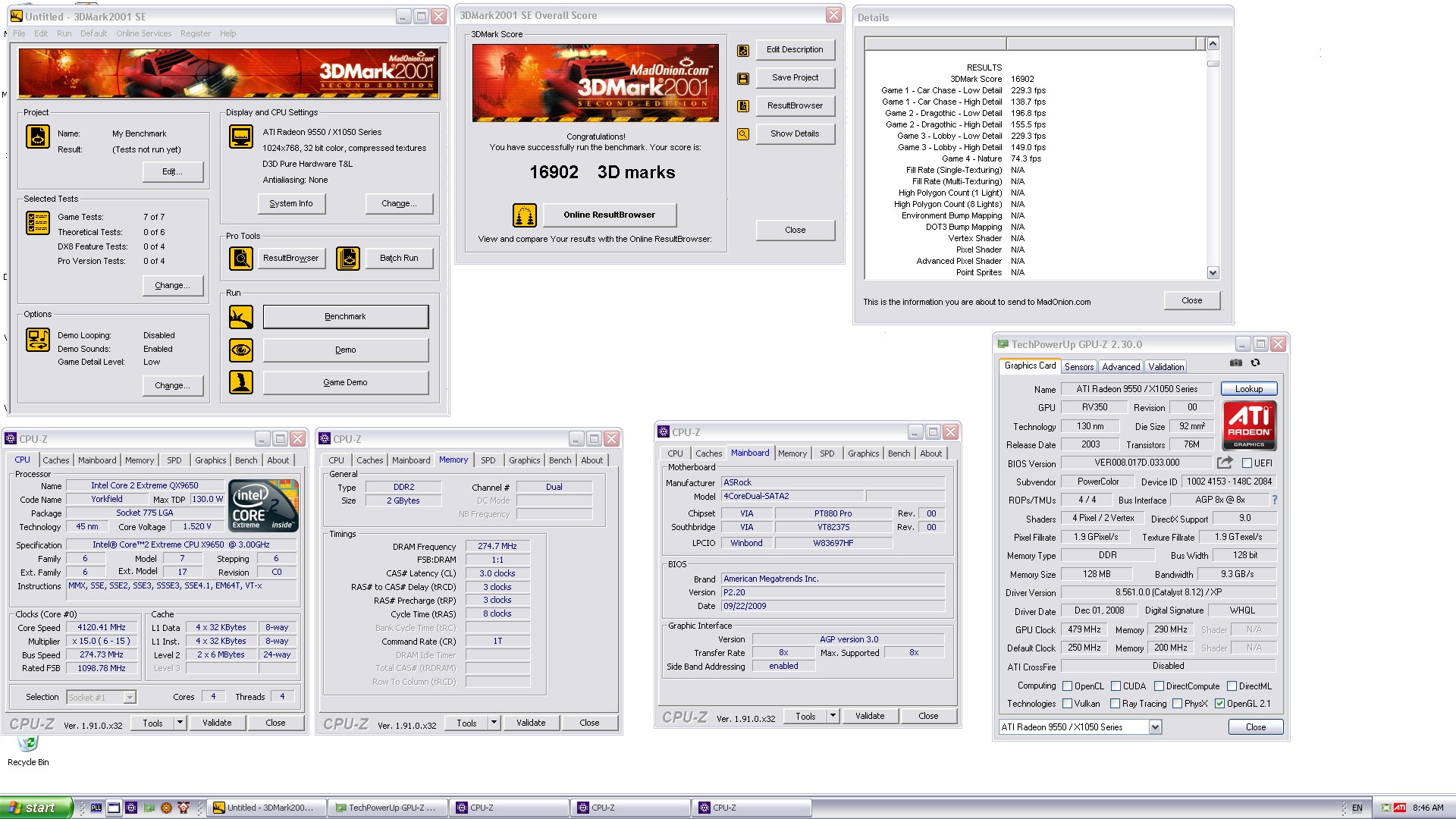Click the Selected Tests checklist icon
This screenshot has height=819, width=1456.
38,223
